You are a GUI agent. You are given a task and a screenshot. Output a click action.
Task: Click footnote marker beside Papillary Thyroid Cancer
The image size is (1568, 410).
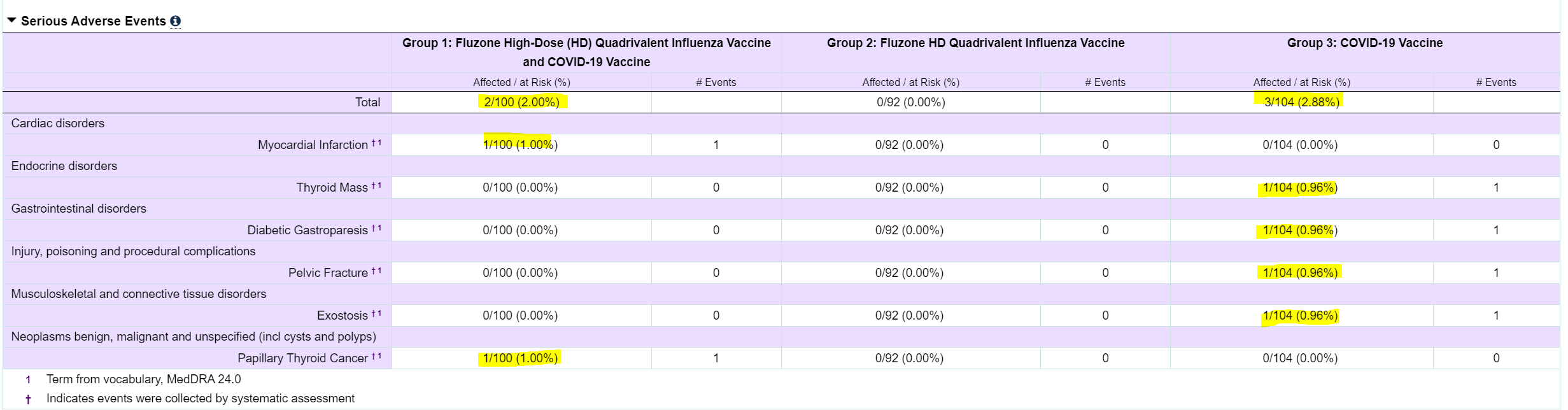(376, 357)
